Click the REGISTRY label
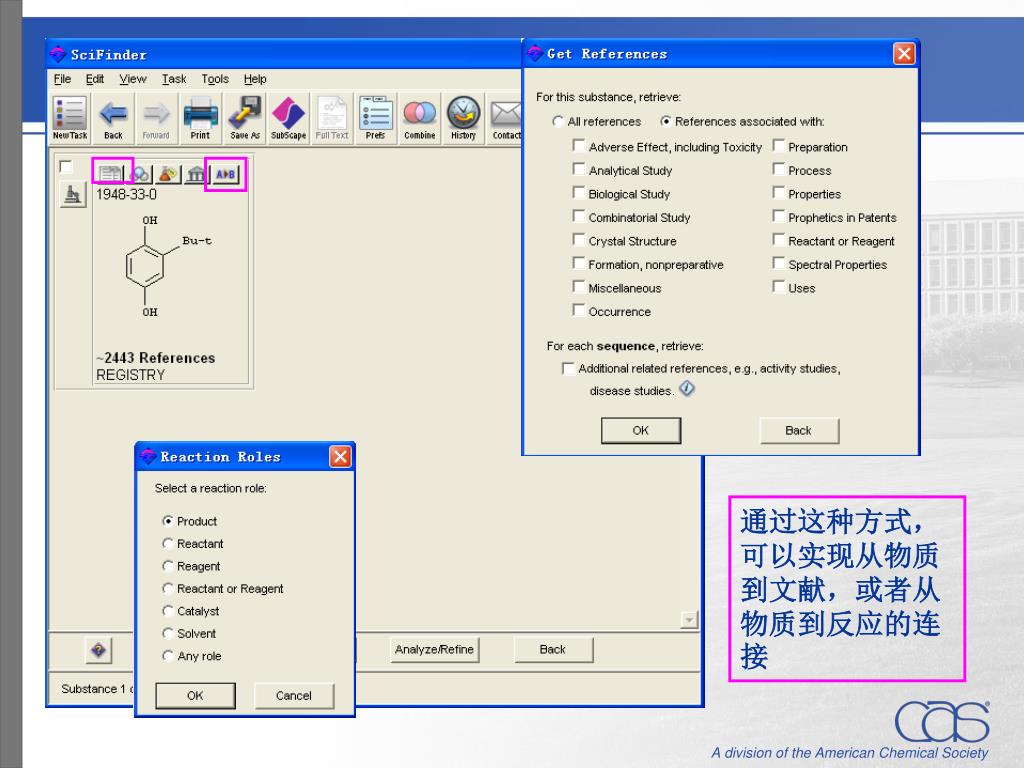1024x768 pixels. pyautogui.click(x=130, y=375)
